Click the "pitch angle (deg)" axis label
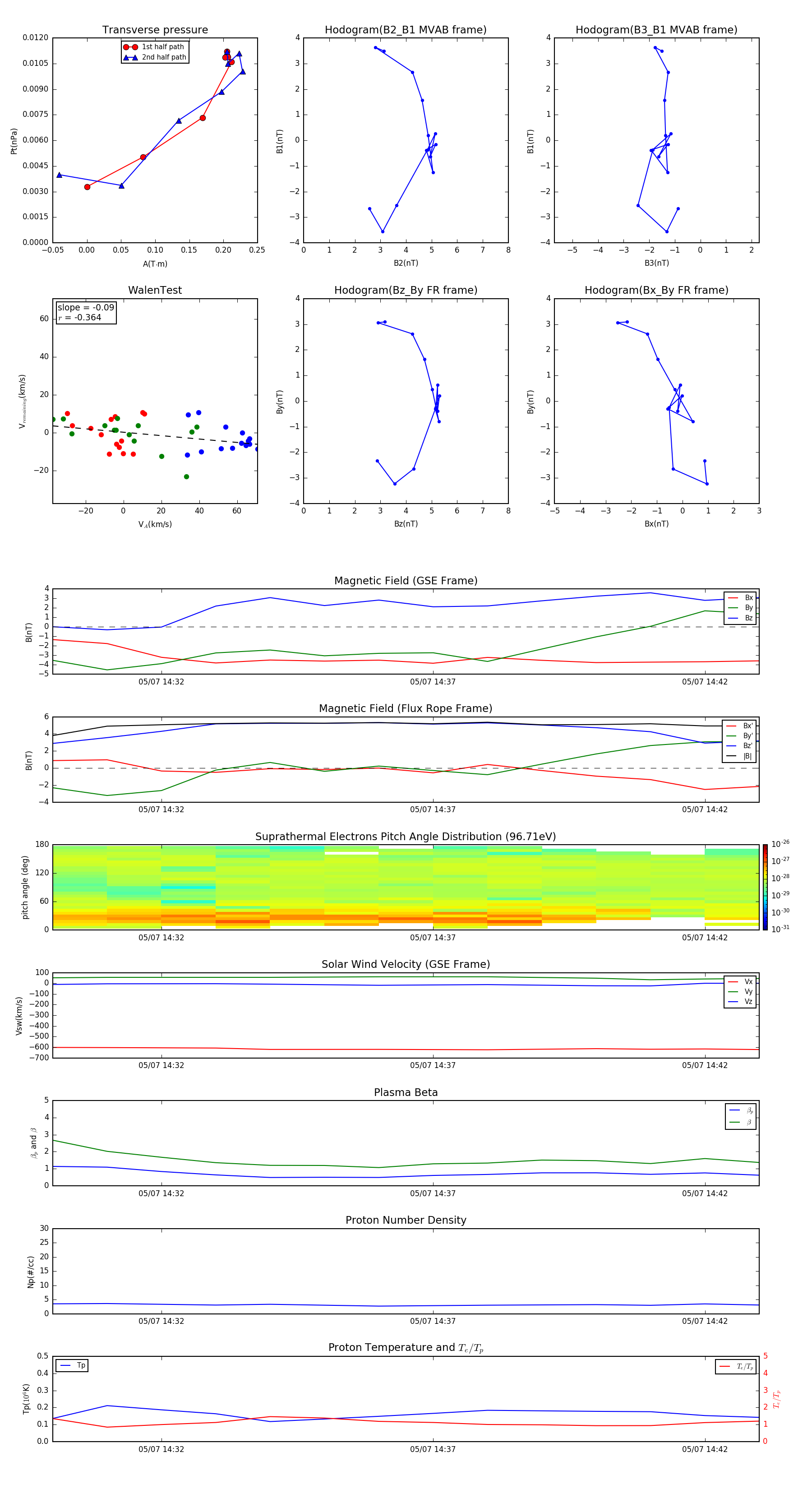The height and width of the screenshot is (1489, 812). pos(25,887)
